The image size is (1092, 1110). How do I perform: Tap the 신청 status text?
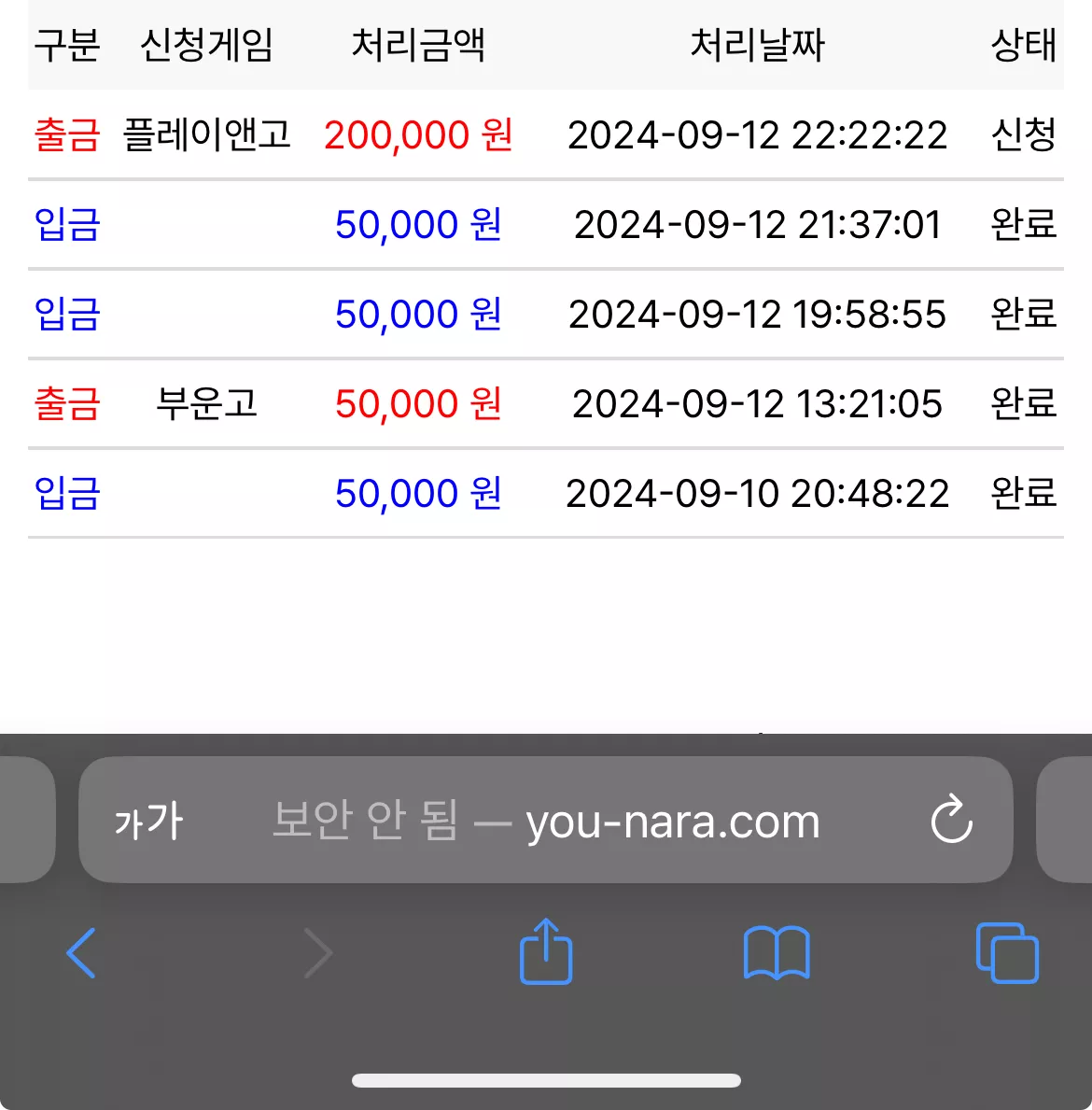coord(1023,134)
